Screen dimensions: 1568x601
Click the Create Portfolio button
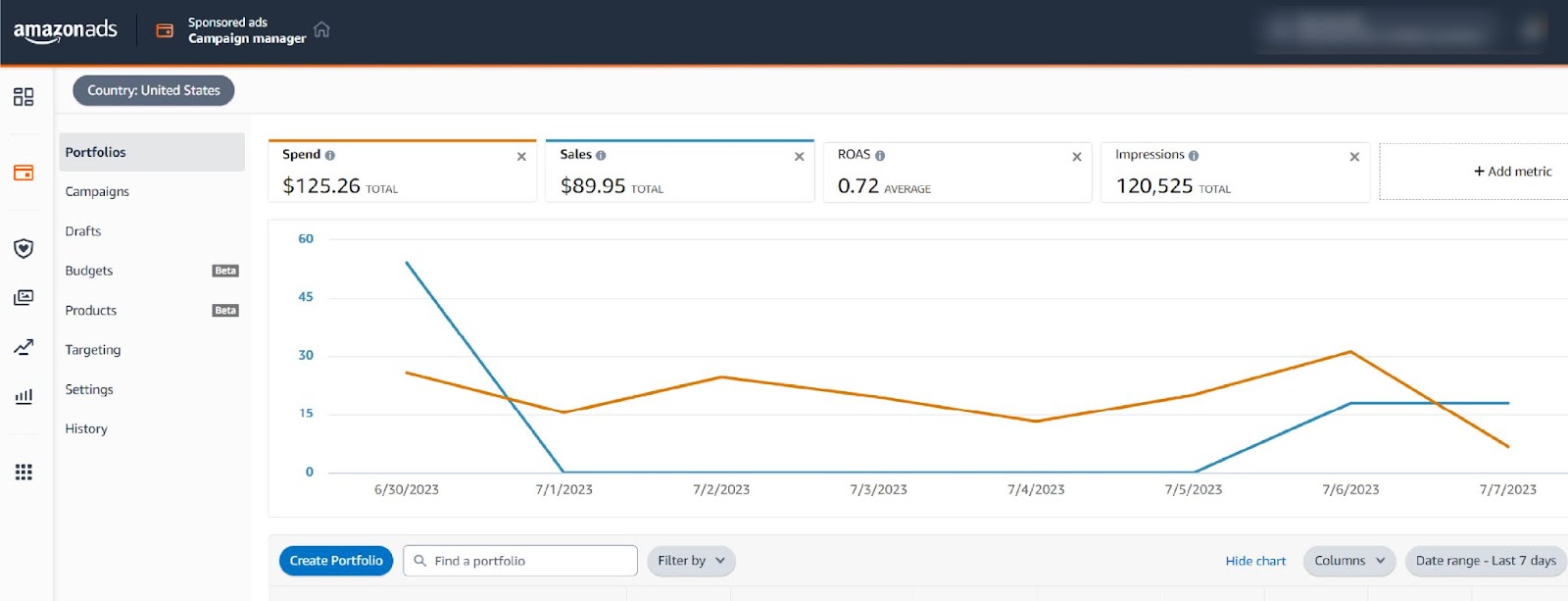tap(336, 561)
